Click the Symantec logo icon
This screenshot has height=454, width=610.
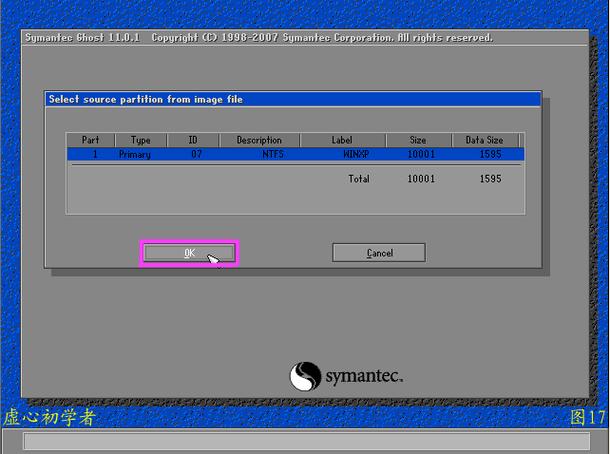[x=305, y=376]
